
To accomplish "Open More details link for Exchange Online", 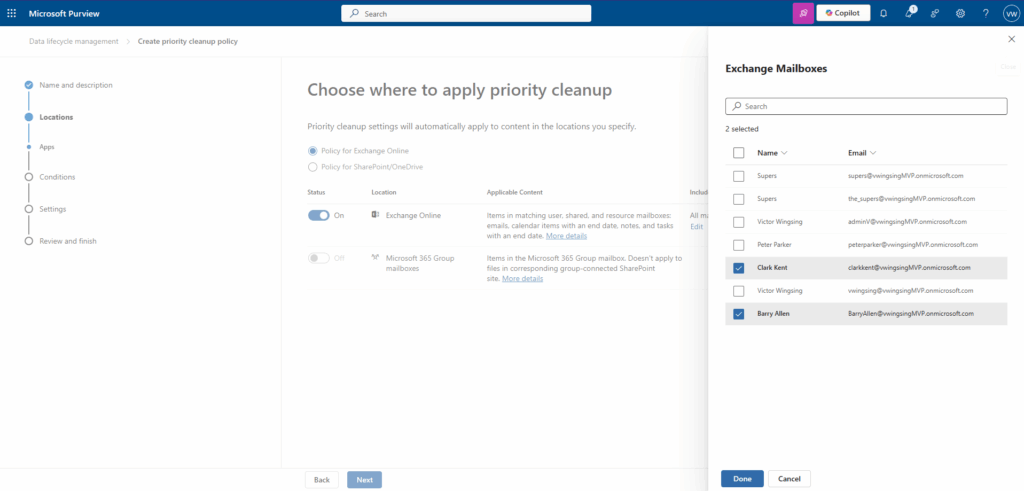I will [566, 236].
